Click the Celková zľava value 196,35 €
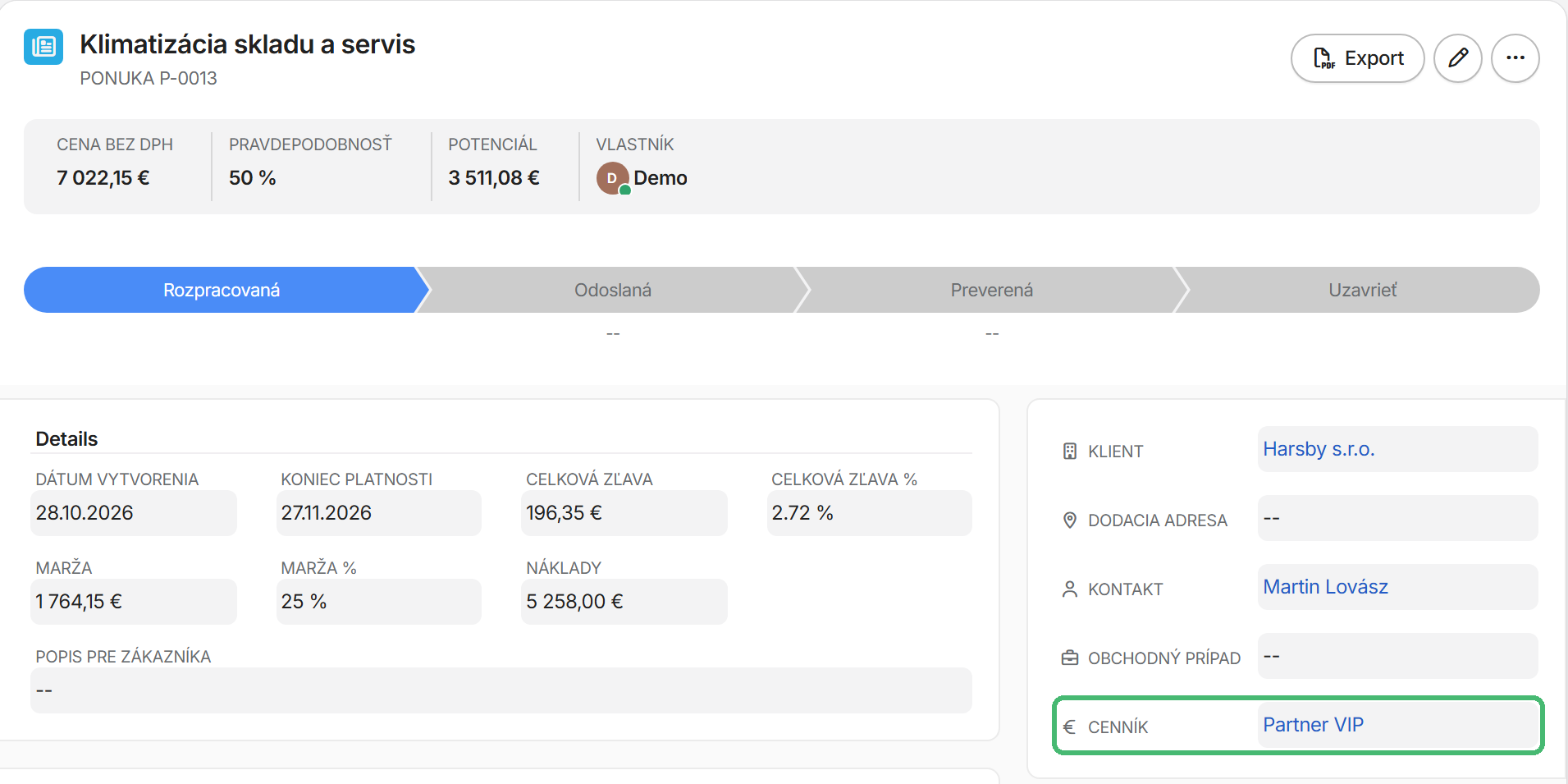 click(x=564, y=513)
